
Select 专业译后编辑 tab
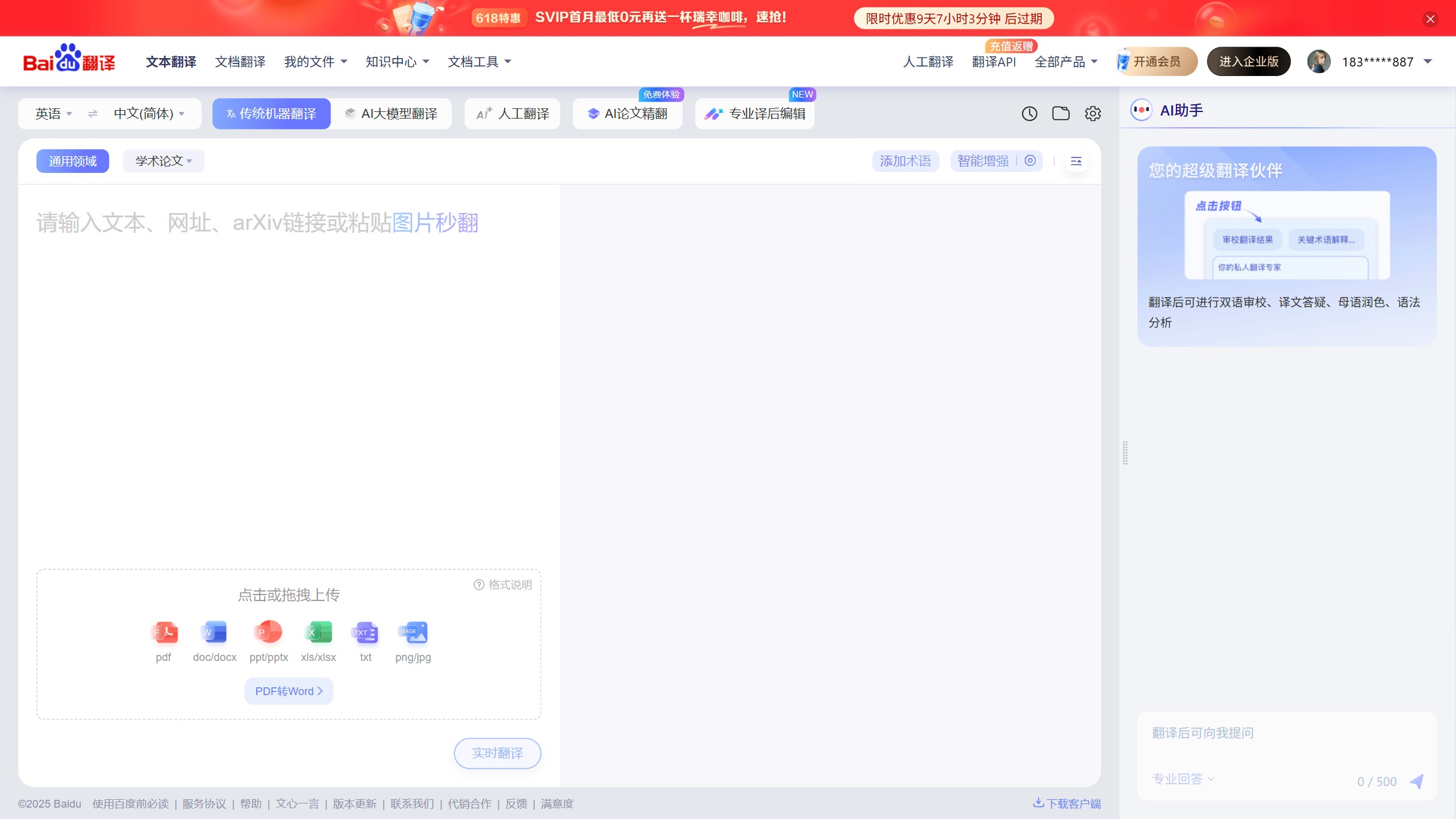(754, 114)
